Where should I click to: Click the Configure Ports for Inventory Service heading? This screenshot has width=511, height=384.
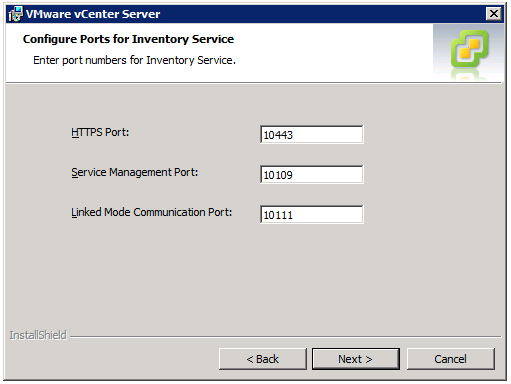point(128,39)
